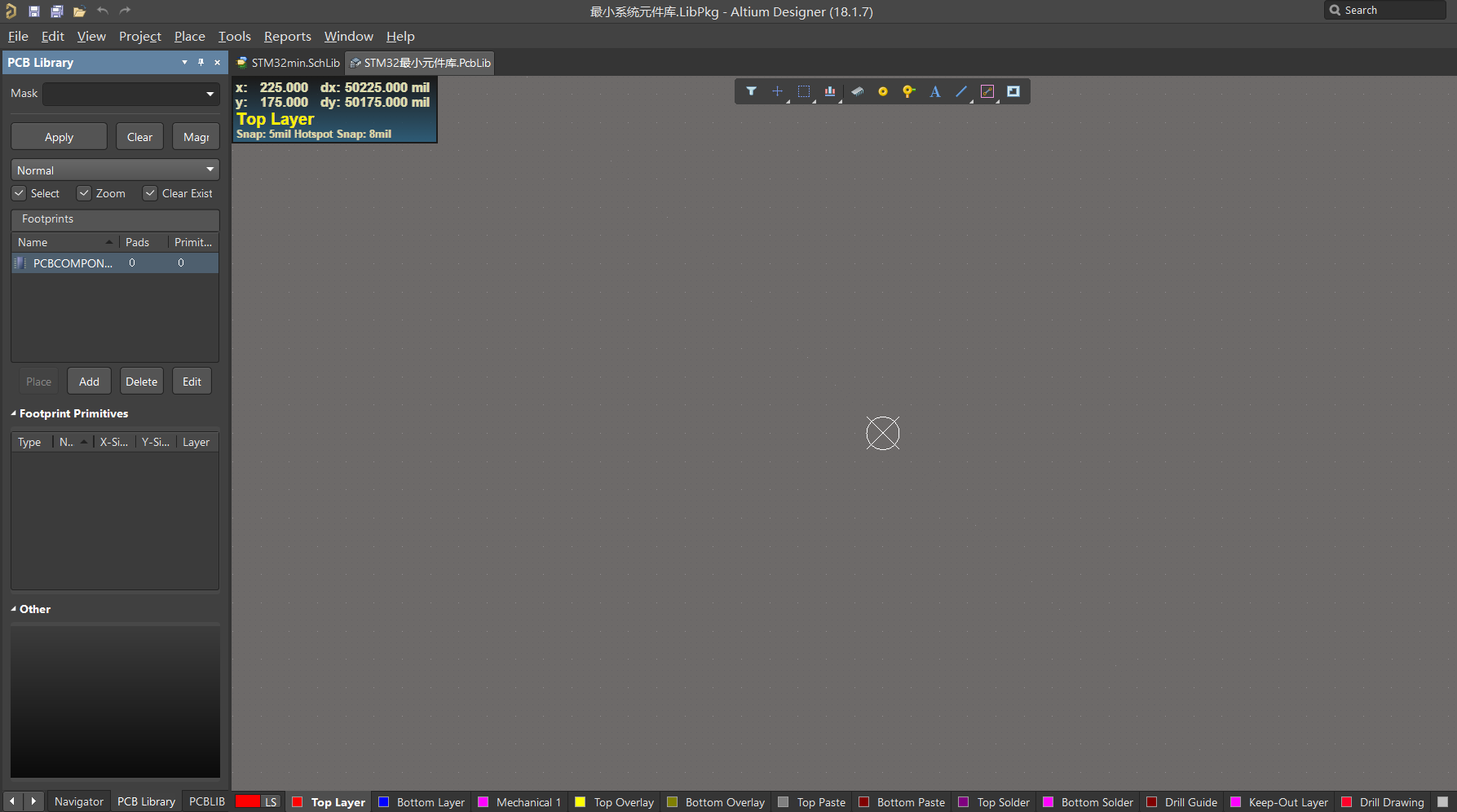The height and width of the screenshot is (812, 1457).
Task: Open the View menu
Action: pyautogui.click(x=91, y=36)
